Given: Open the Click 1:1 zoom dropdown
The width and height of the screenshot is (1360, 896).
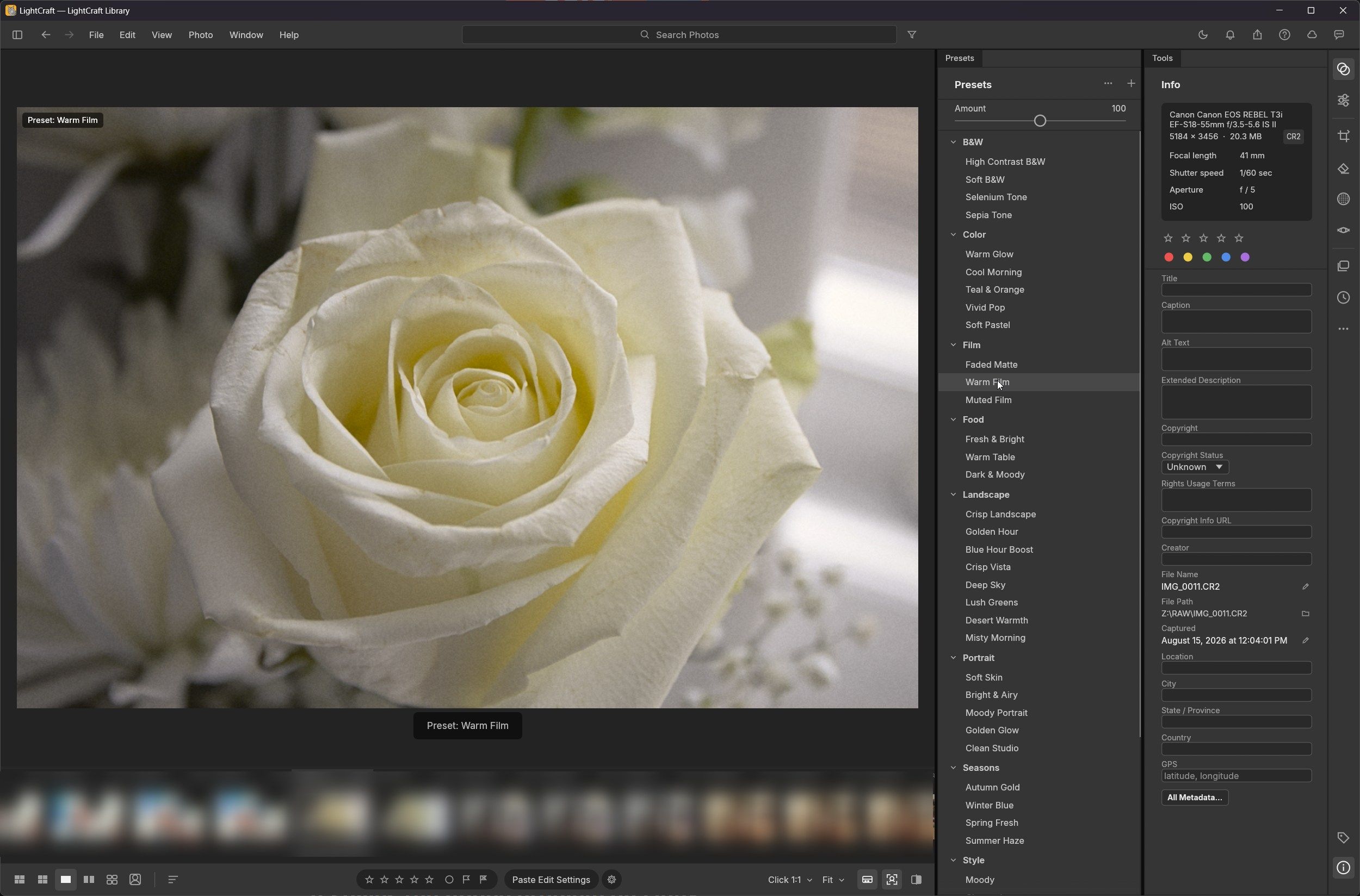Looking at the screenshot, I should pos(789,880).
